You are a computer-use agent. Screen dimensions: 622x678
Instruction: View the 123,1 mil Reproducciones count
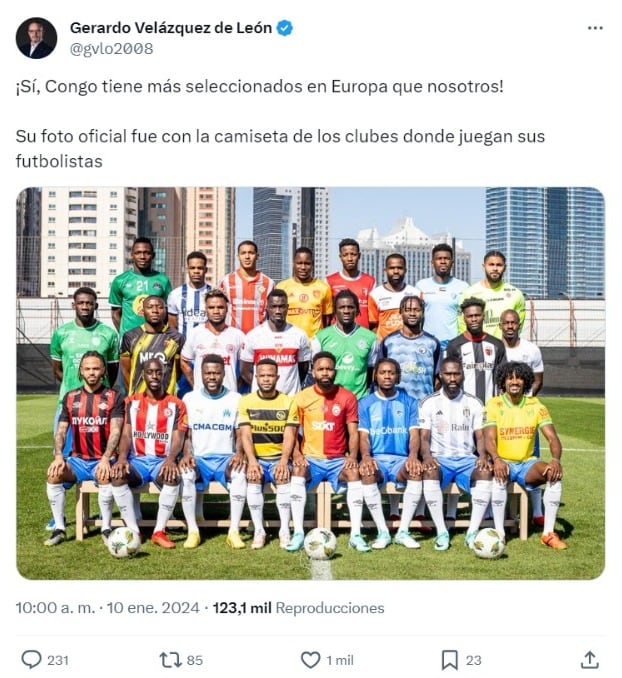coord(298,608)
